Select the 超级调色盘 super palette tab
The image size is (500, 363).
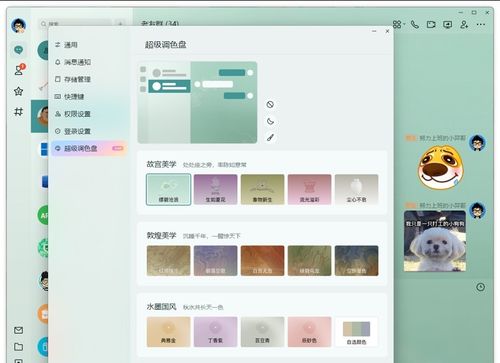point(88,148)
